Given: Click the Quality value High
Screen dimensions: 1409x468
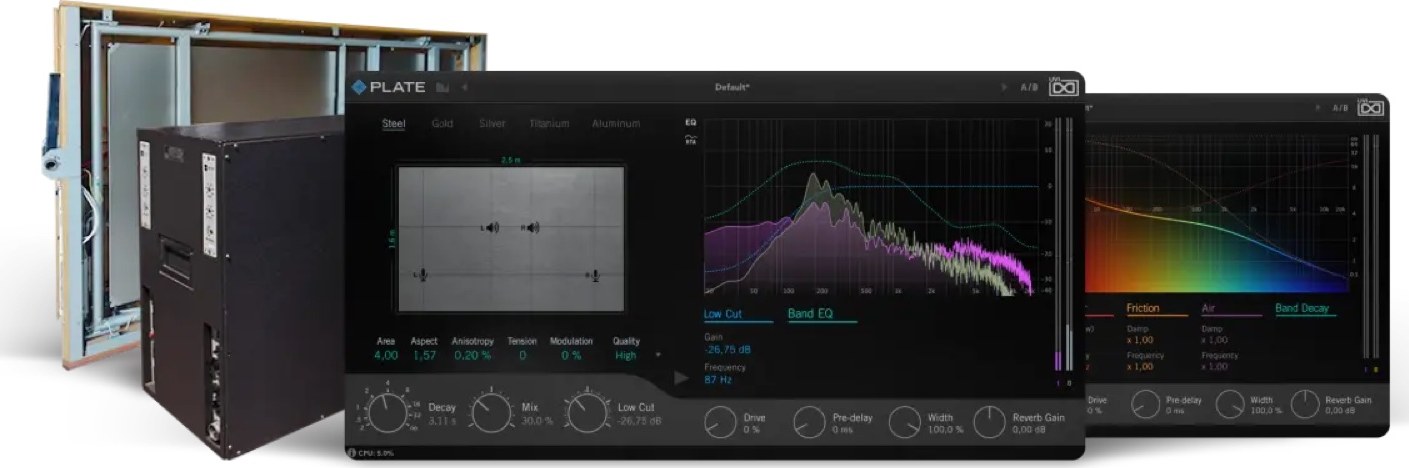Looking at the screenshot, I should coord(626,355).
